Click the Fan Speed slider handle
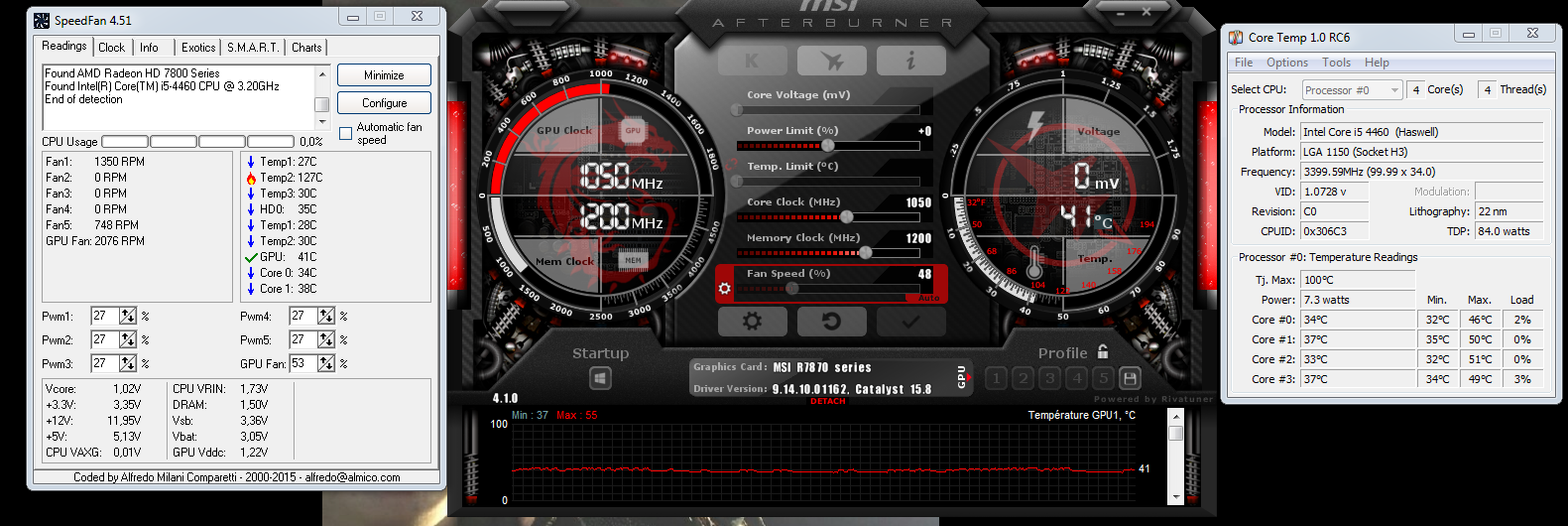 (791, 289)
